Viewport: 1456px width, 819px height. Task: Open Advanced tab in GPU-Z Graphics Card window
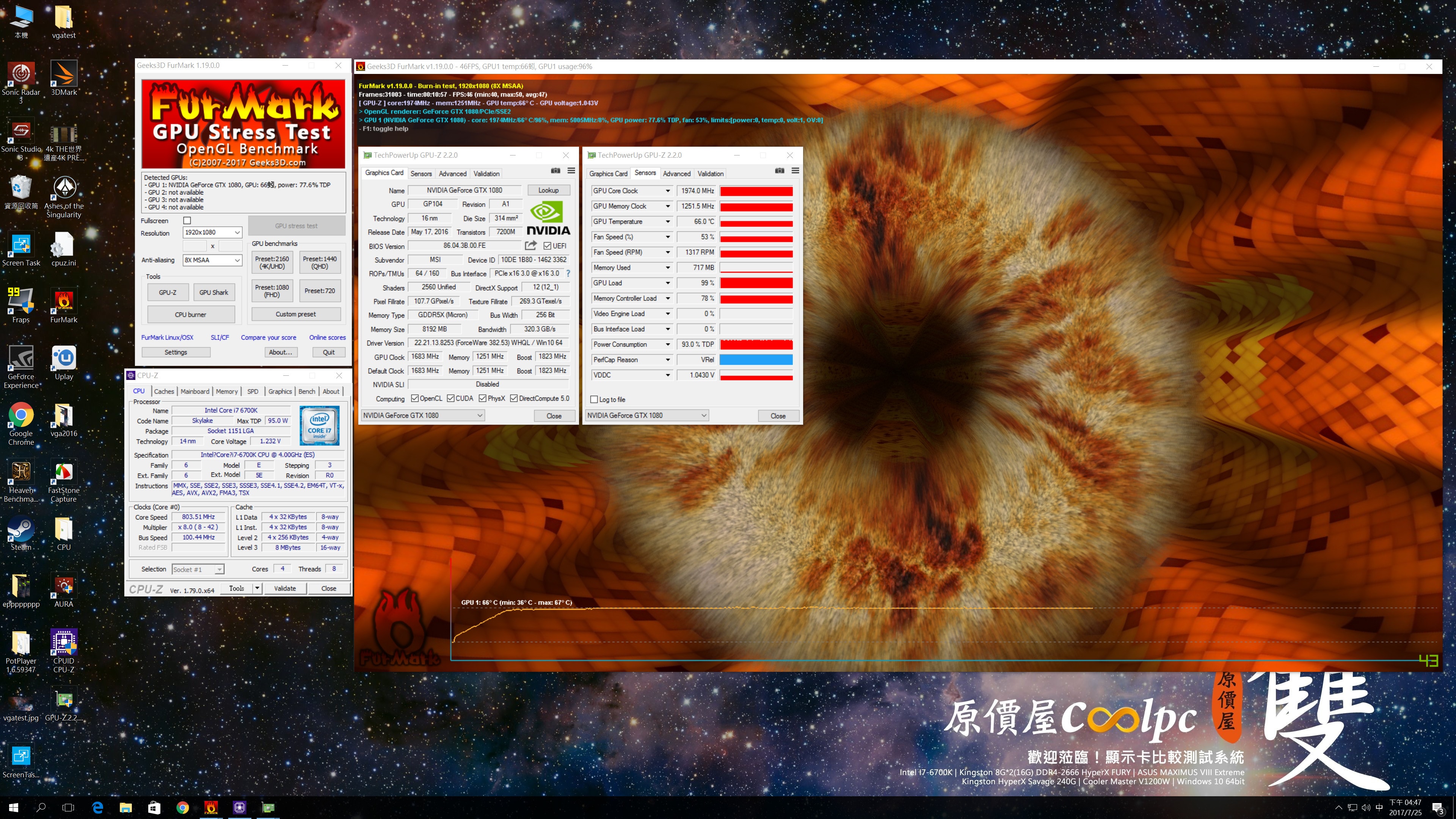(453, 174)
